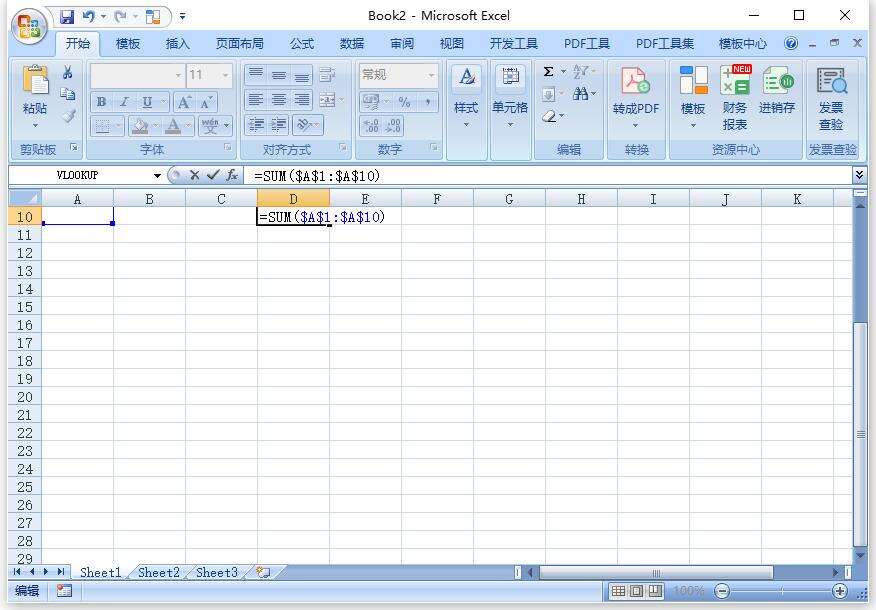Align text to middle vertically

click(279, 74)
